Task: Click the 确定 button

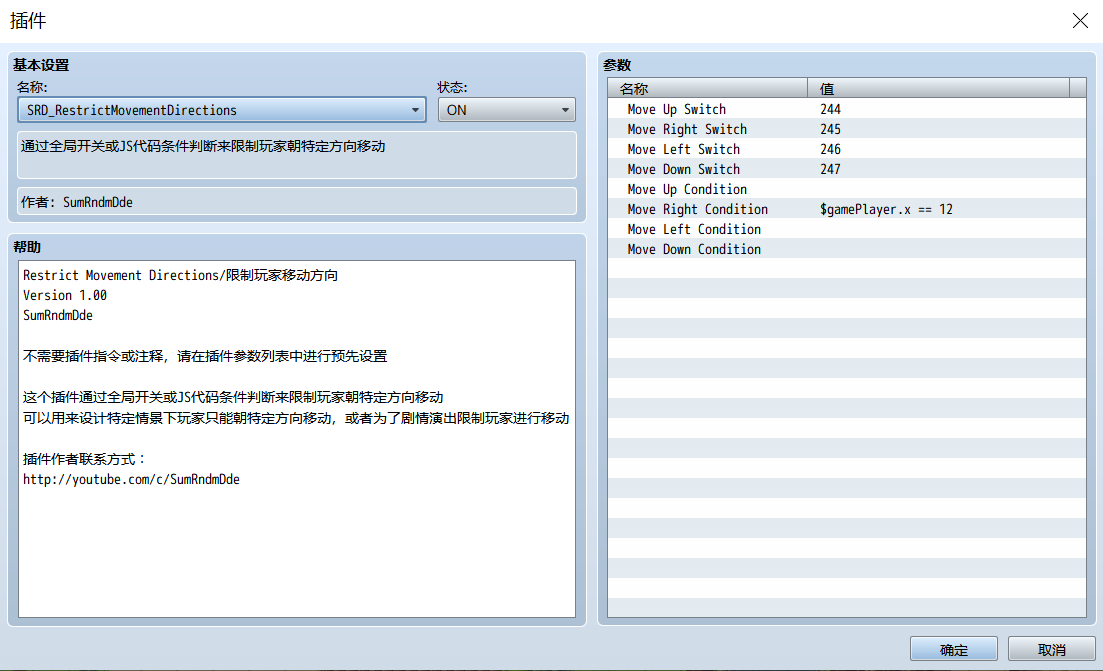Action: click(953, 649)
